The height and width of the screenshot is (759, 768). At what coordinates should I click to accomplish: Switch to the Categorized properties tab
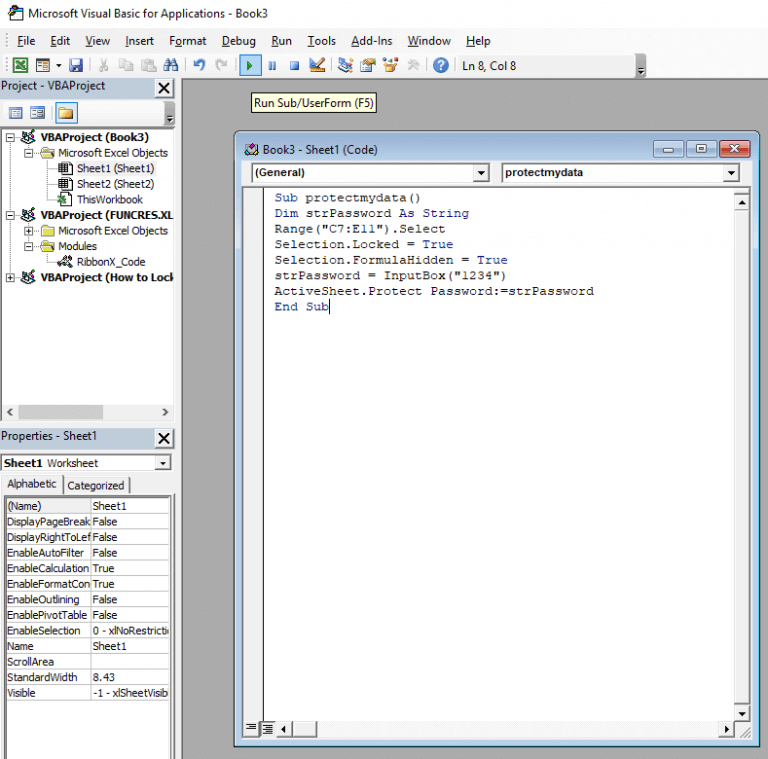coord(96,485)
